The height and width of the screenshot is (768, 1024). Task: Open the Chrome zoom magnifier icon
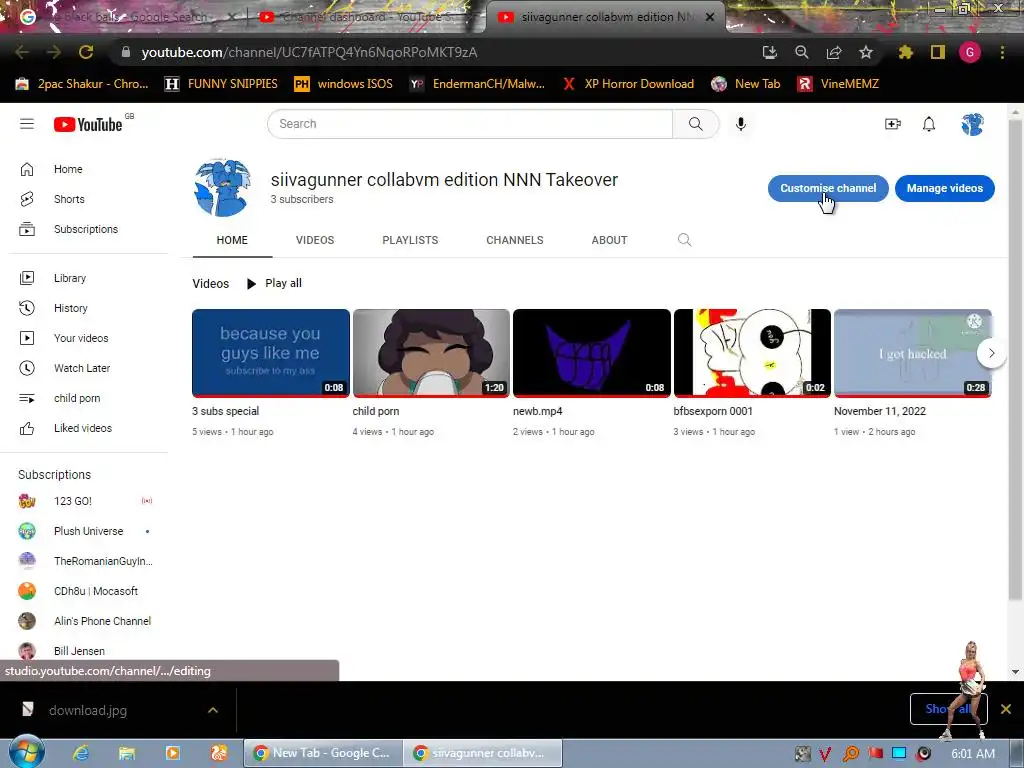(x=802, y=52)
